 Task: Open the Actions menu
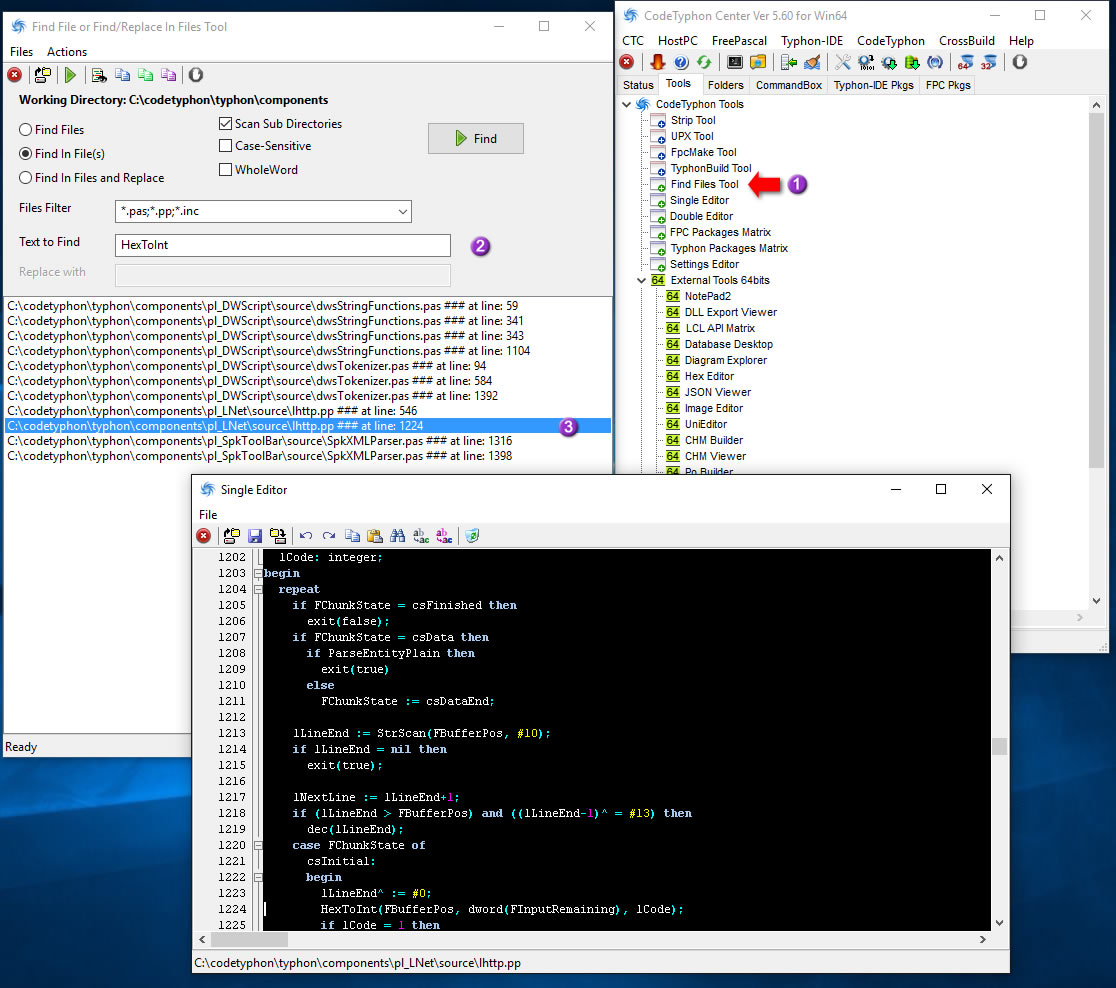67,52
